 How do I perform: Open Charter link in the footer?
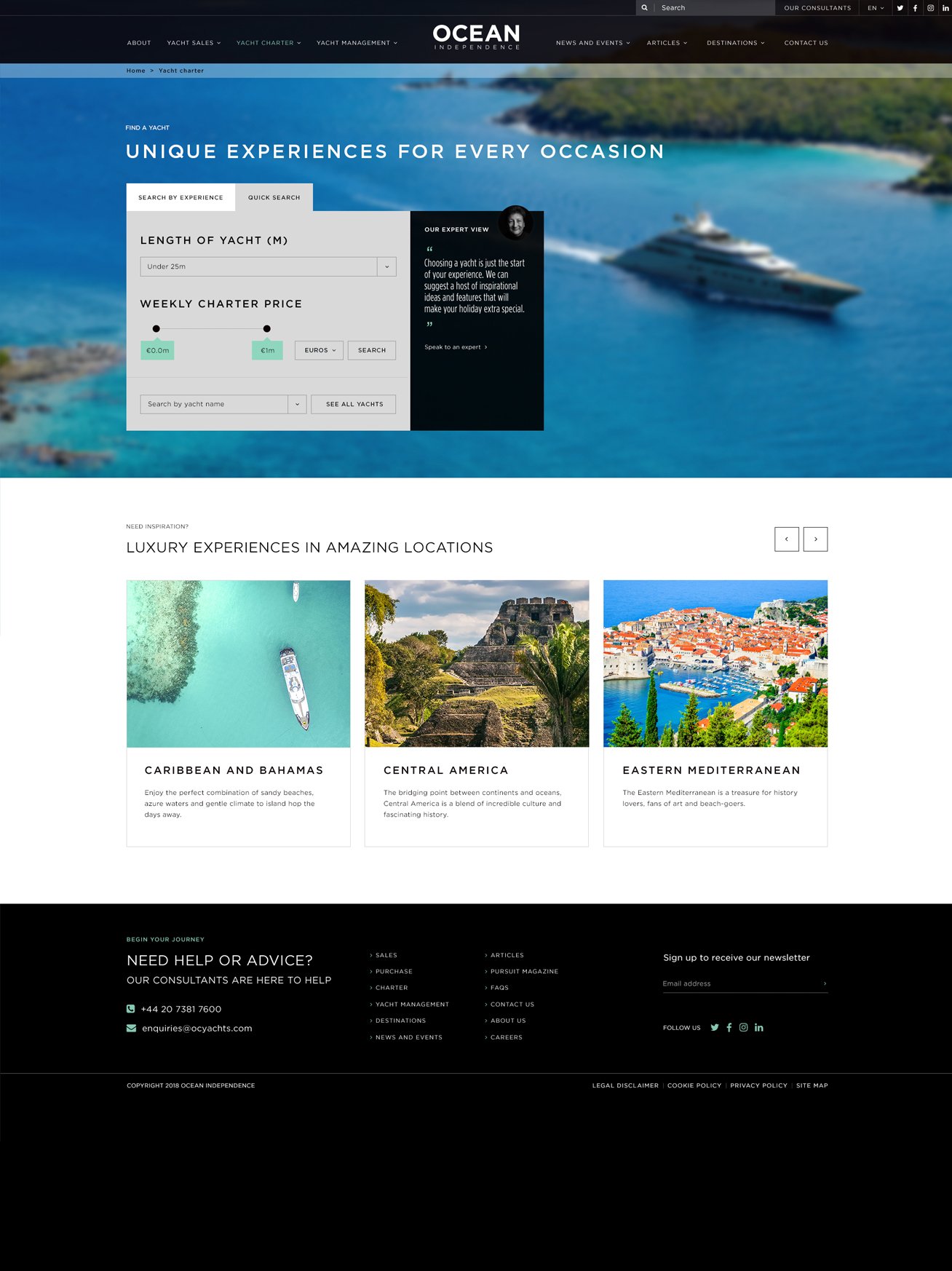pos(391,988)
